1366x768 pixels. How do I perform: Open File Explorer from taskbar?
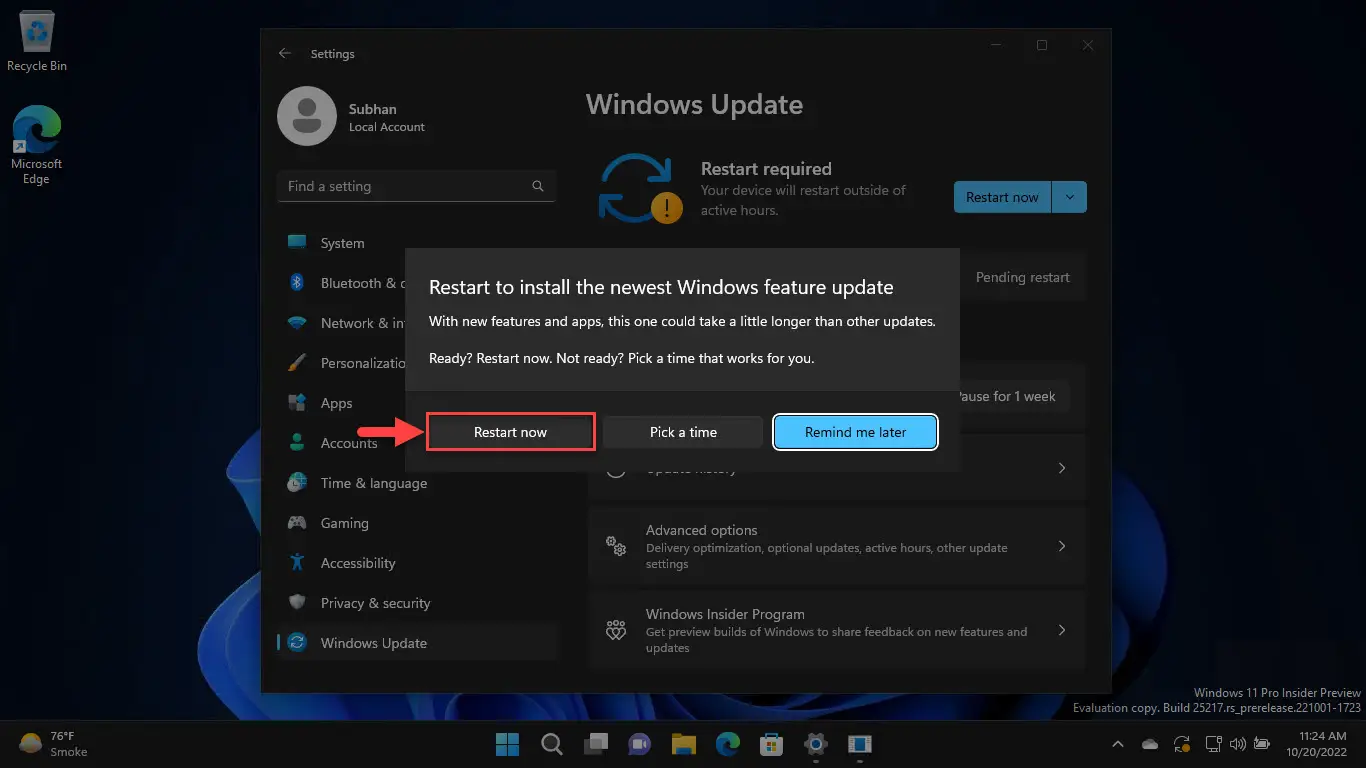click(684, 744)
